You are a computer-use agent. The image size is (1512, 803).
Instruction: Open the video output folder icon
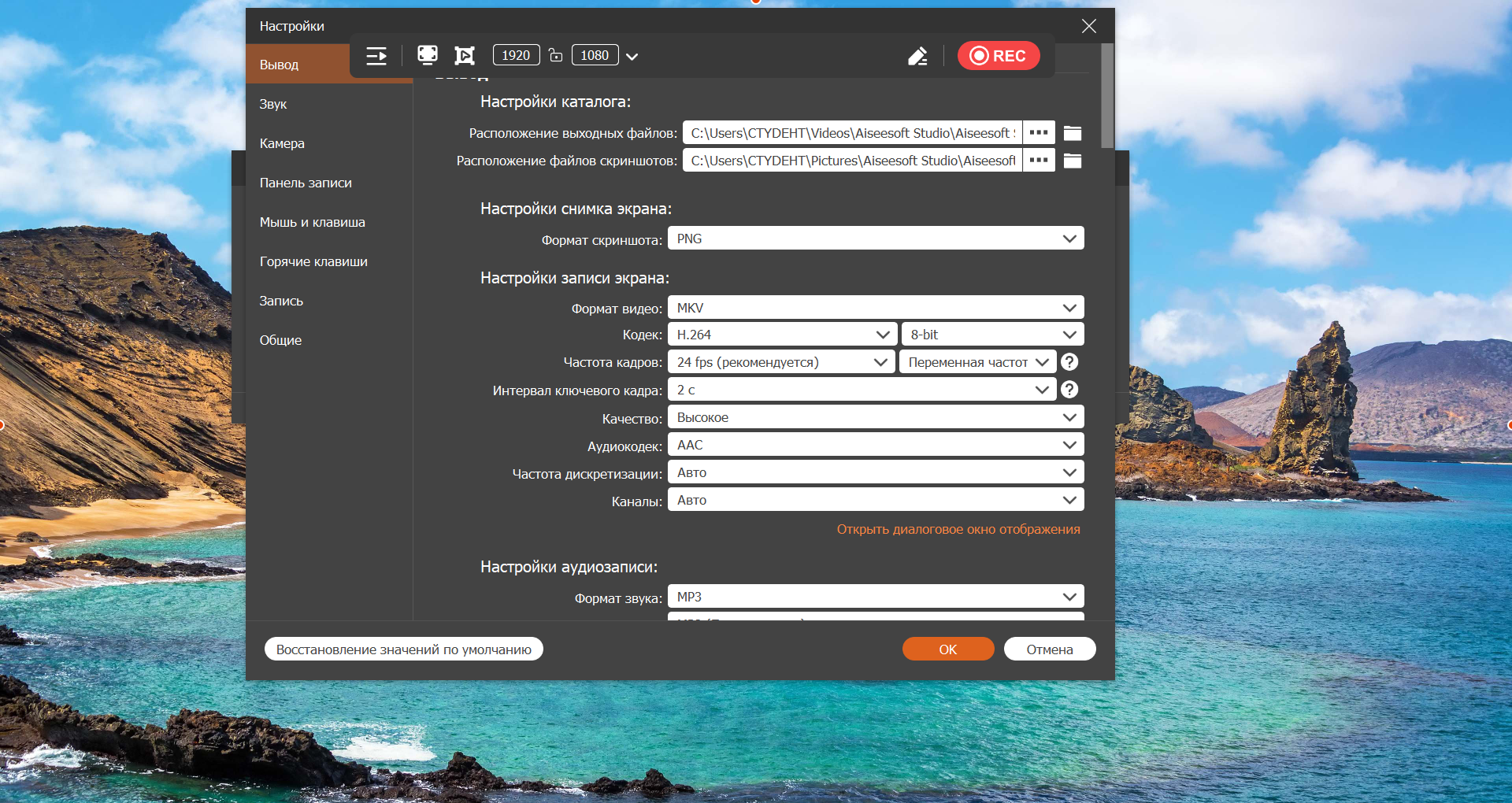(1072, 133)
